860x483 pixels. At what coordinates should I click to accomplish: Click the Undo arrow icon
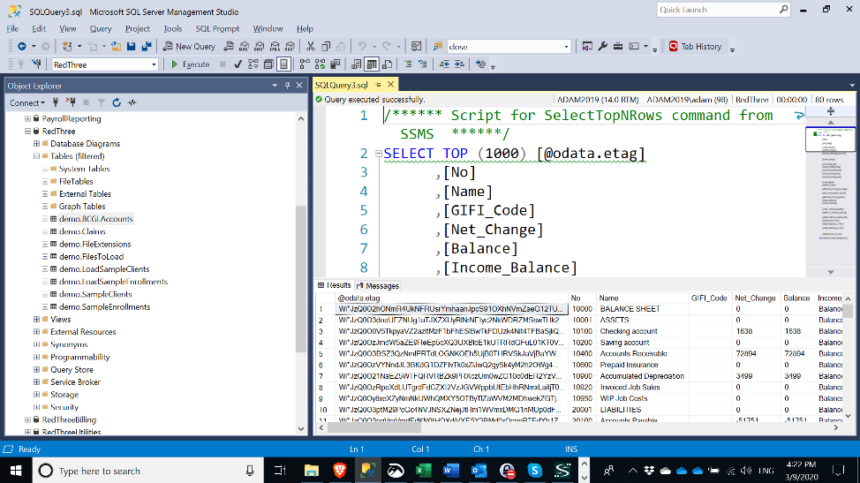click(362, 47)
